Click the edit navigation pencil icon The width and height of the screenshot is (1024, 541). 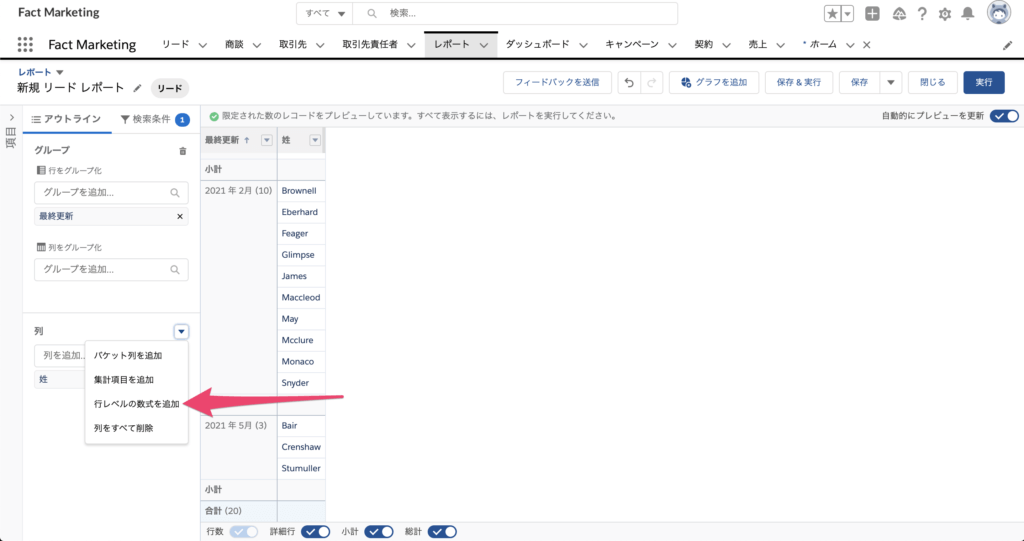(1007, 46)
